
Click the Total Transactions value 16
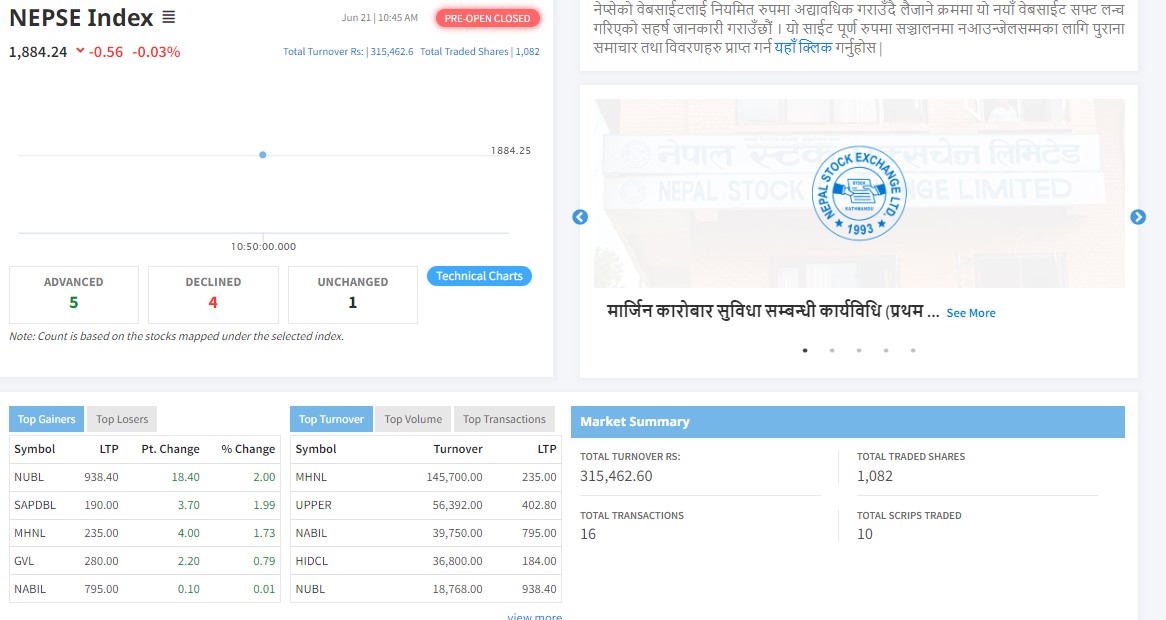[x=588, y=534]
